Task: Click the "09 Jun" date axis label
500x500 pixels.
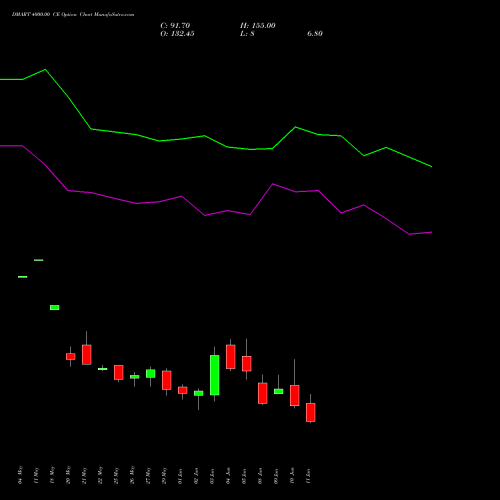Action: pos(277,476)
